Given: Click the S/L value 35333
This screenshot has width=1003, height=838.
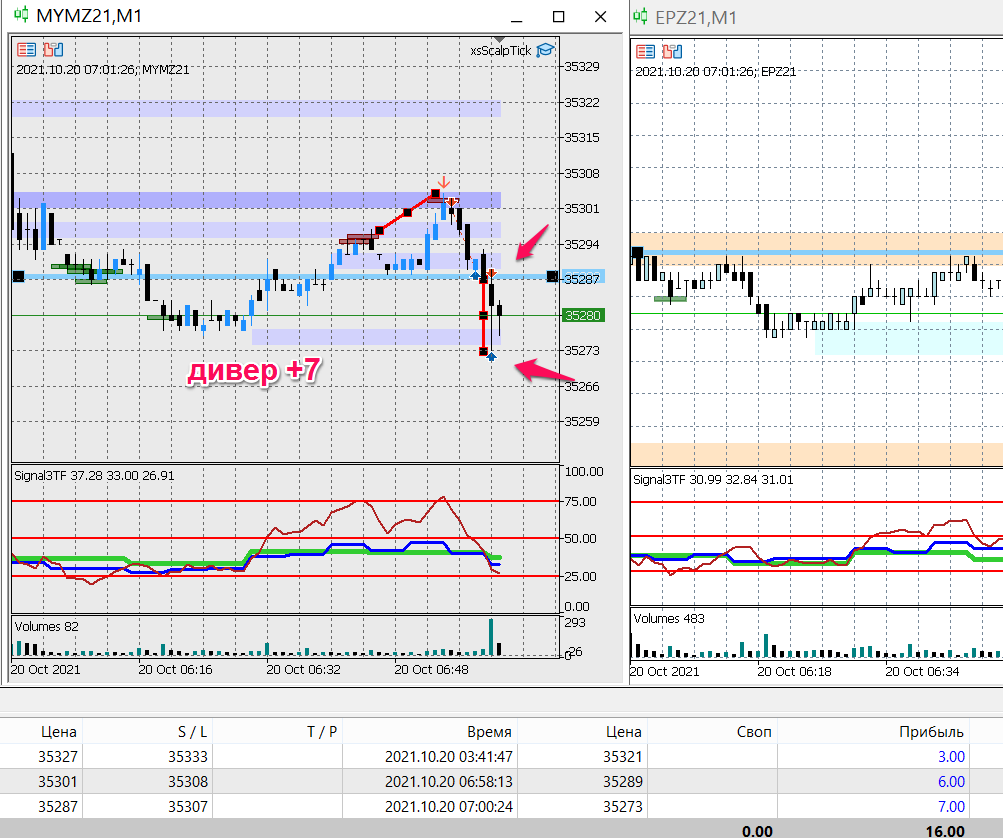Looking at the screenshot, I should 187,756.
